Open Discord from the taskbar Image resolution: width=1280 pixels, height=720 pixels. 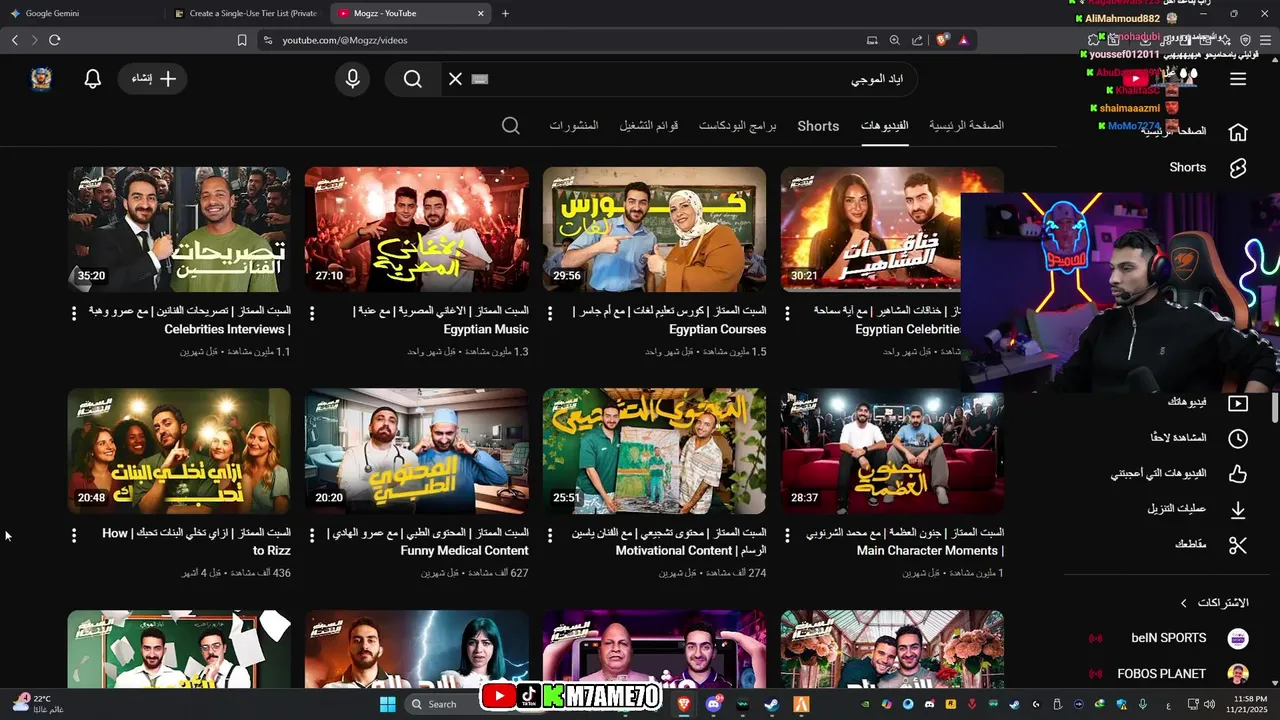tap(714, 704)
